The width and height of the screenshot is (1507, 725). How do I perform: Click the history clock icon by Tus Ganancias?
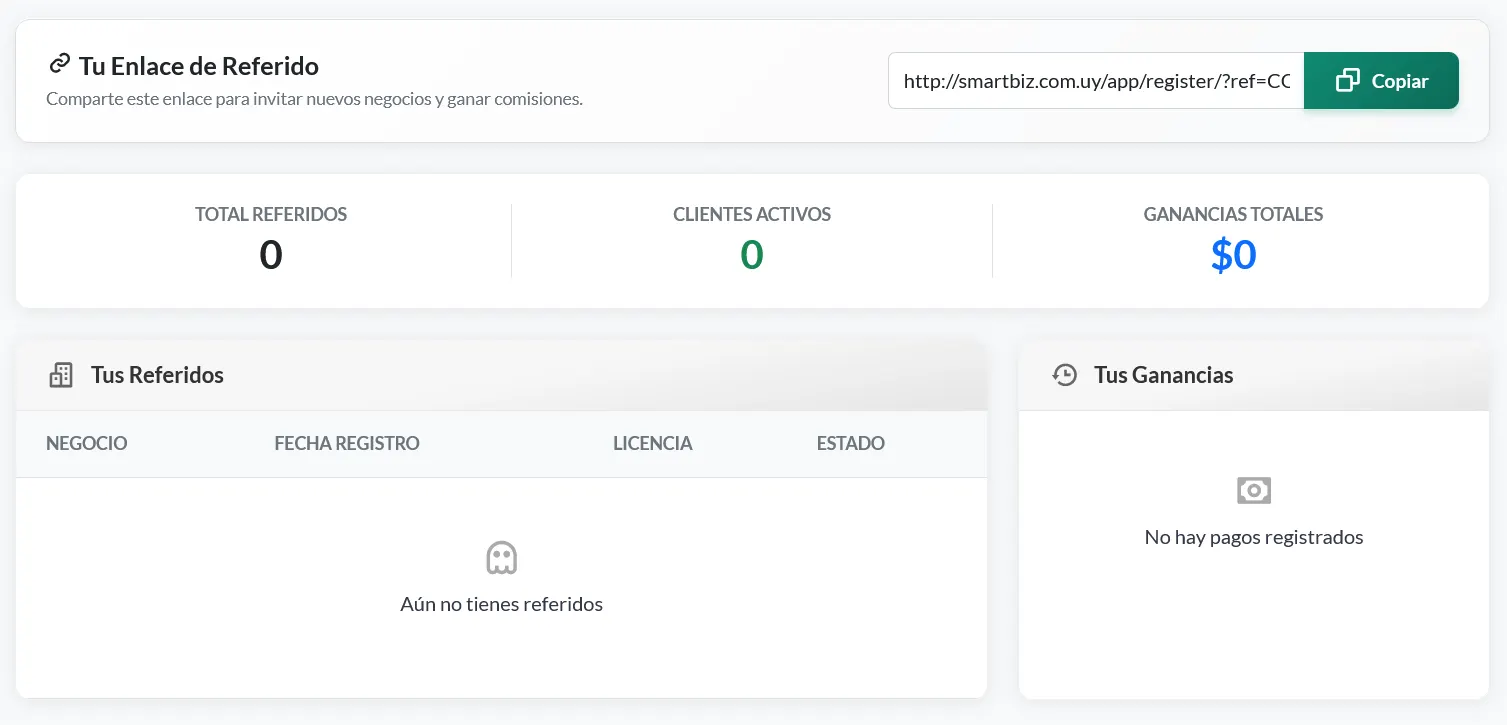(x=1064, y=375)
